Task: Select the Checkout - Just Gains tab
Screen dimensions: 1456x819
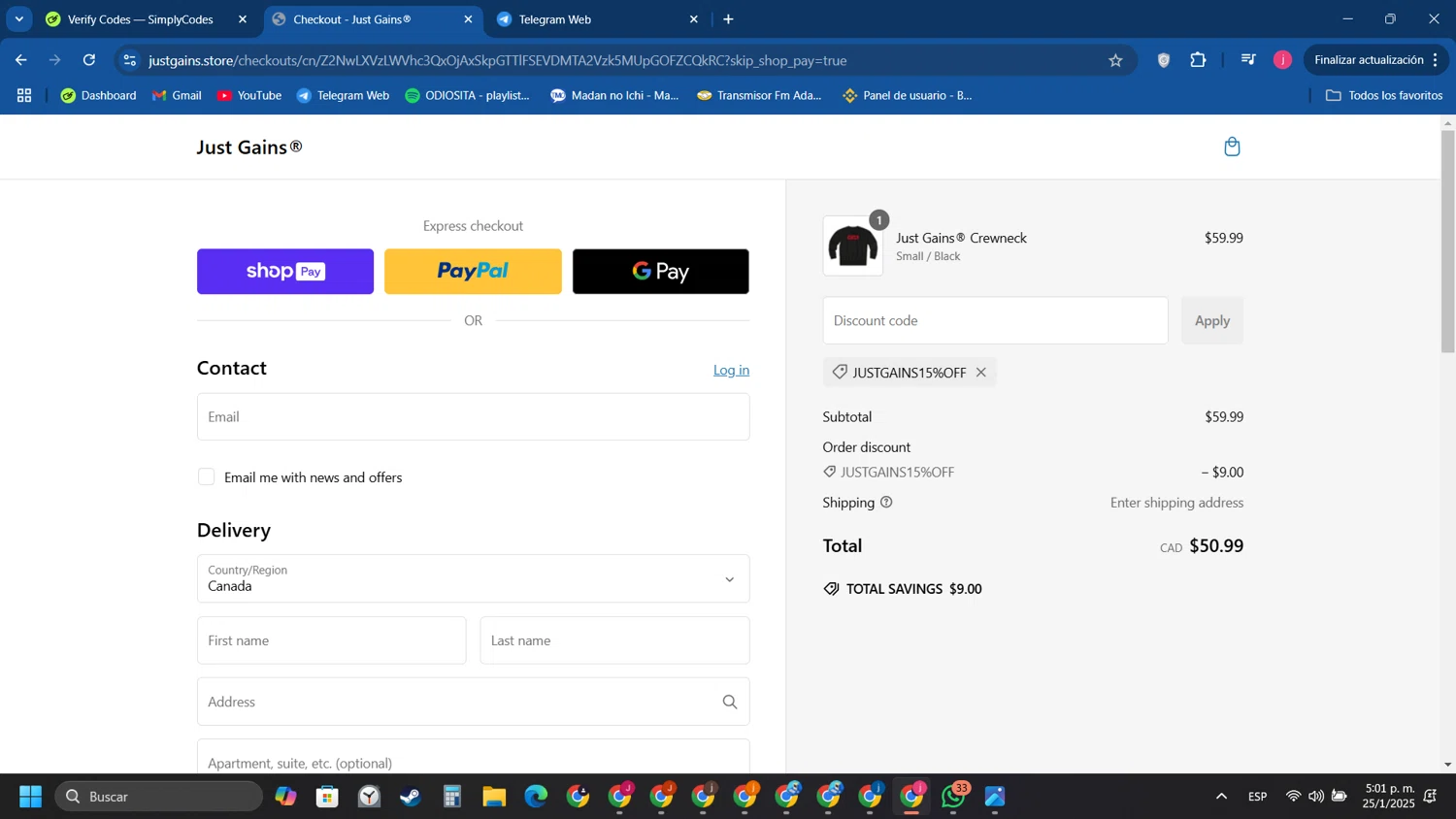Action: point(351,19)
